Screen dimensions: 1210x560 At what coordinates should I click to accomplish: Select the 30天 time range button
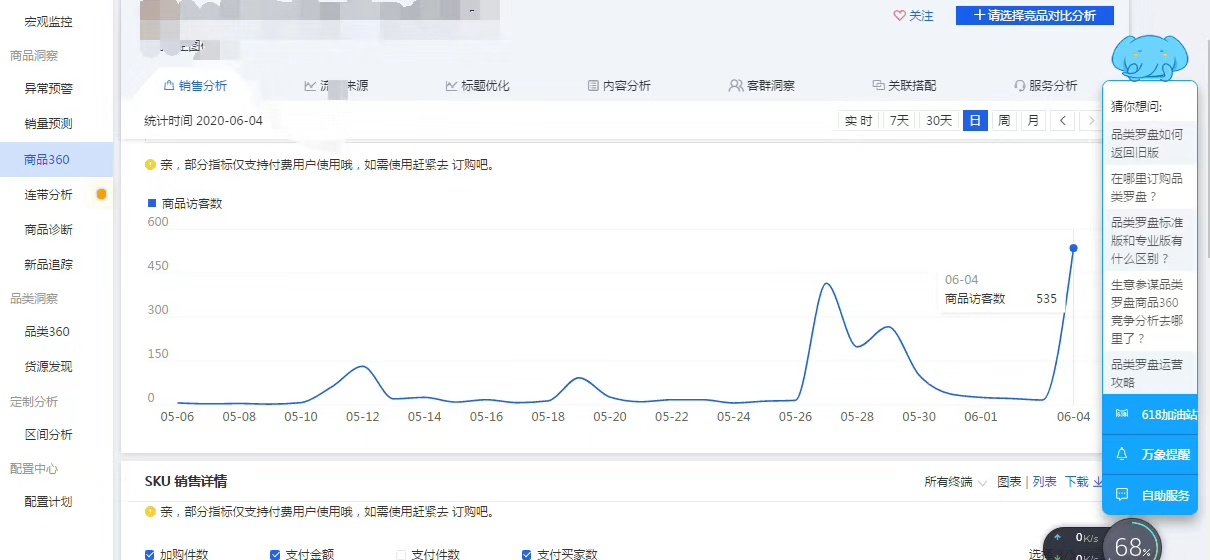tap(940, 121)
